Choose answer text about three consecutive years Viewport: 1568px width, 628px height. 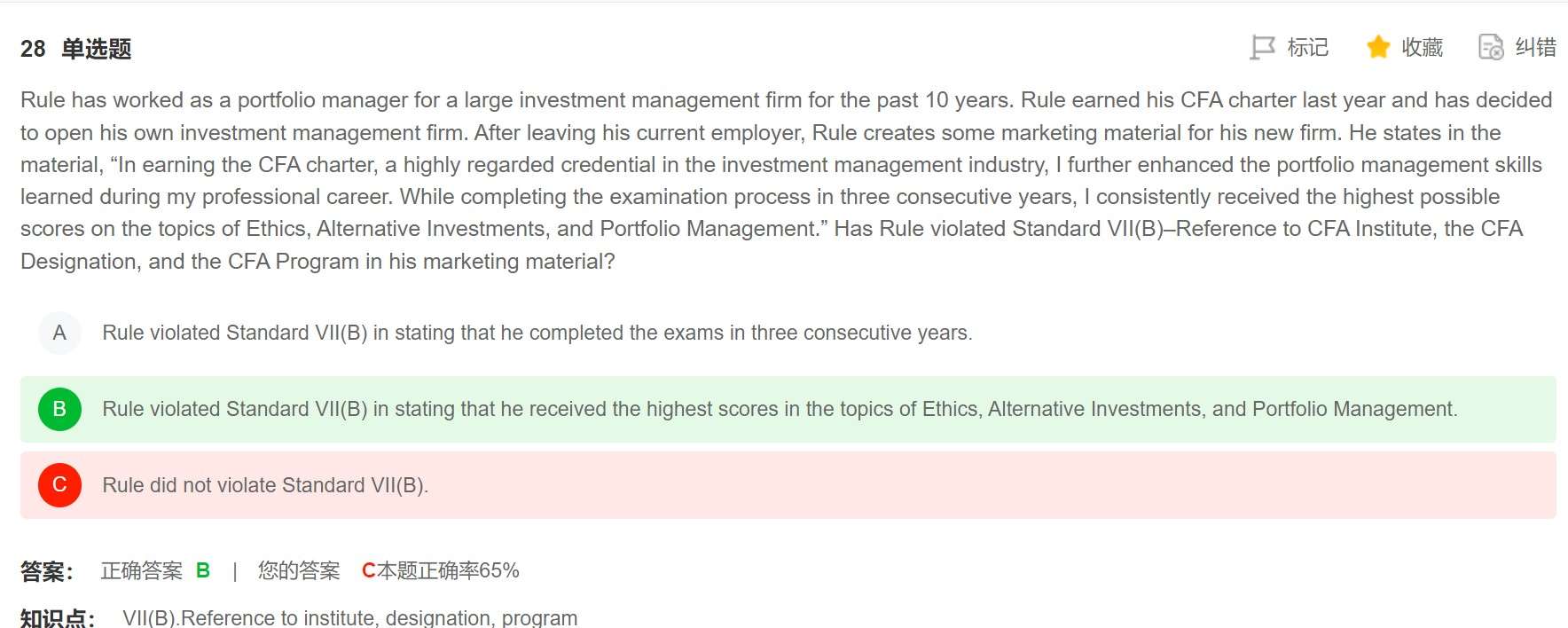[x=537, y=333]
